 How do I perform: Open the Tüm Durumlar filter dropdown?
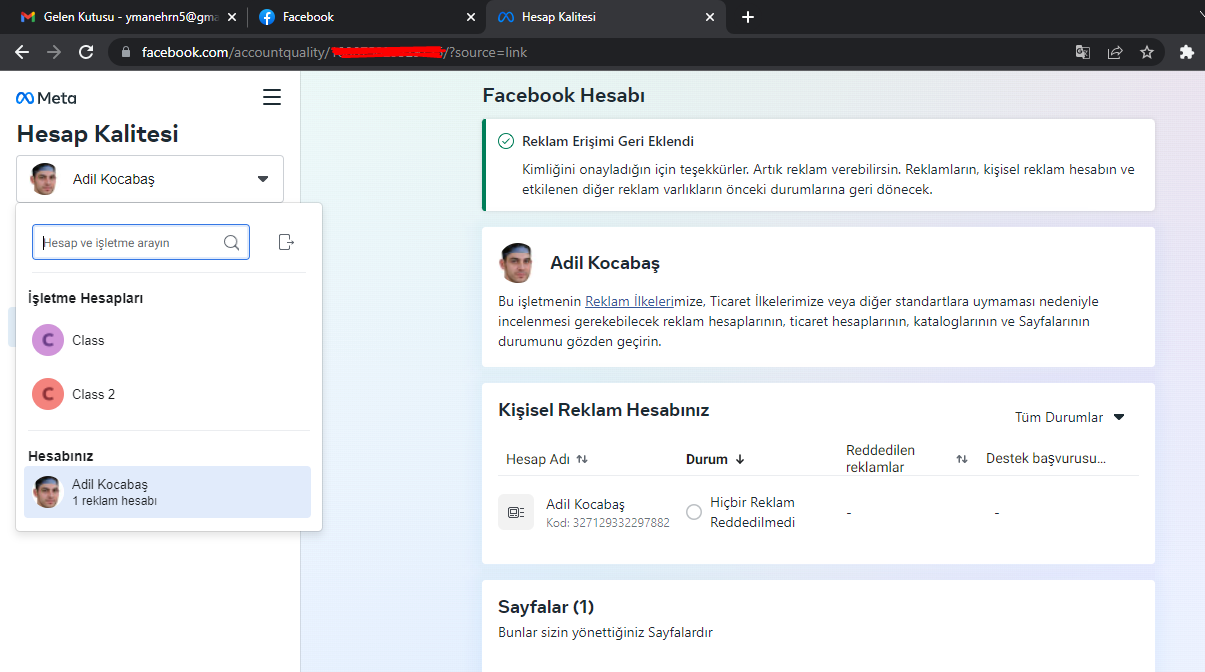tap(1070, 417)
